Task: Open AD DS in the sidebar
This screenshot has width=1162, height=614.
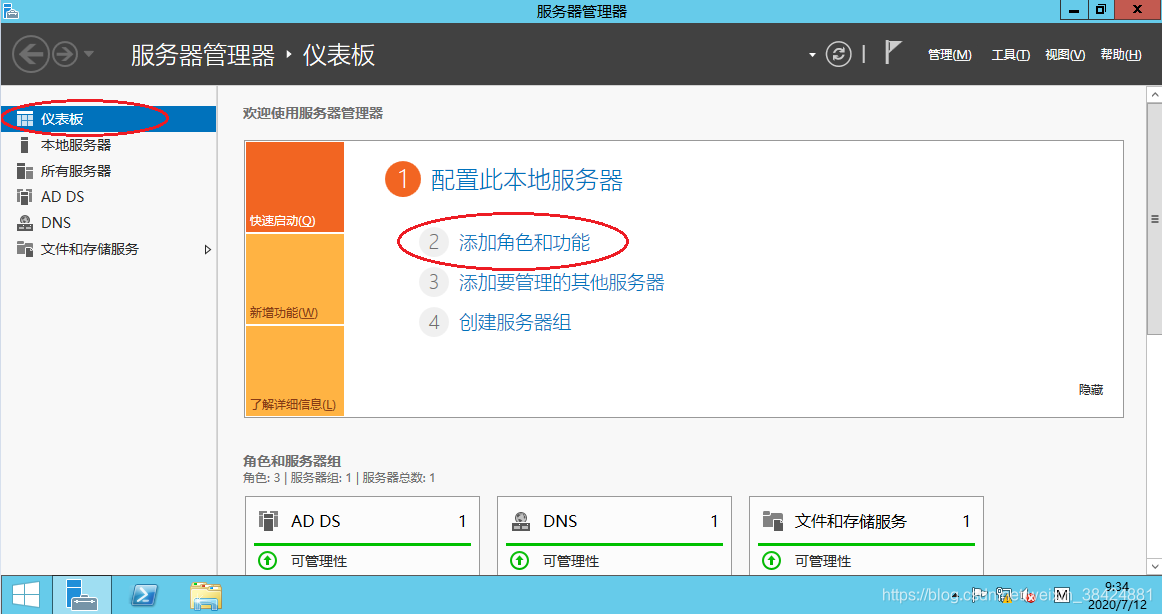Action: coord(108,197)
